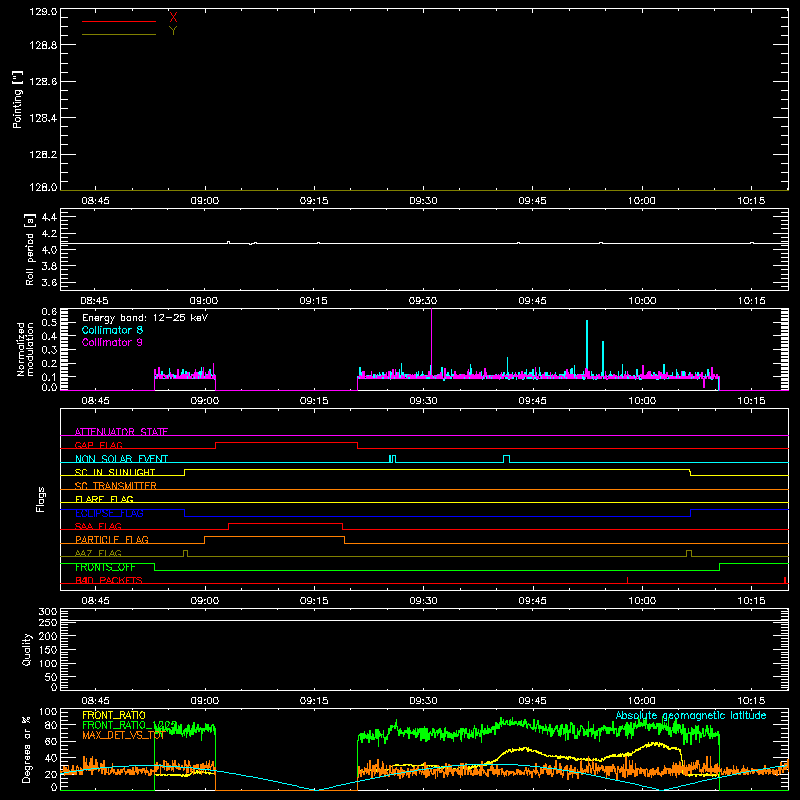
Task: Click the 'Energy band: 12-25 keV' text
Action: coord(145,318)
